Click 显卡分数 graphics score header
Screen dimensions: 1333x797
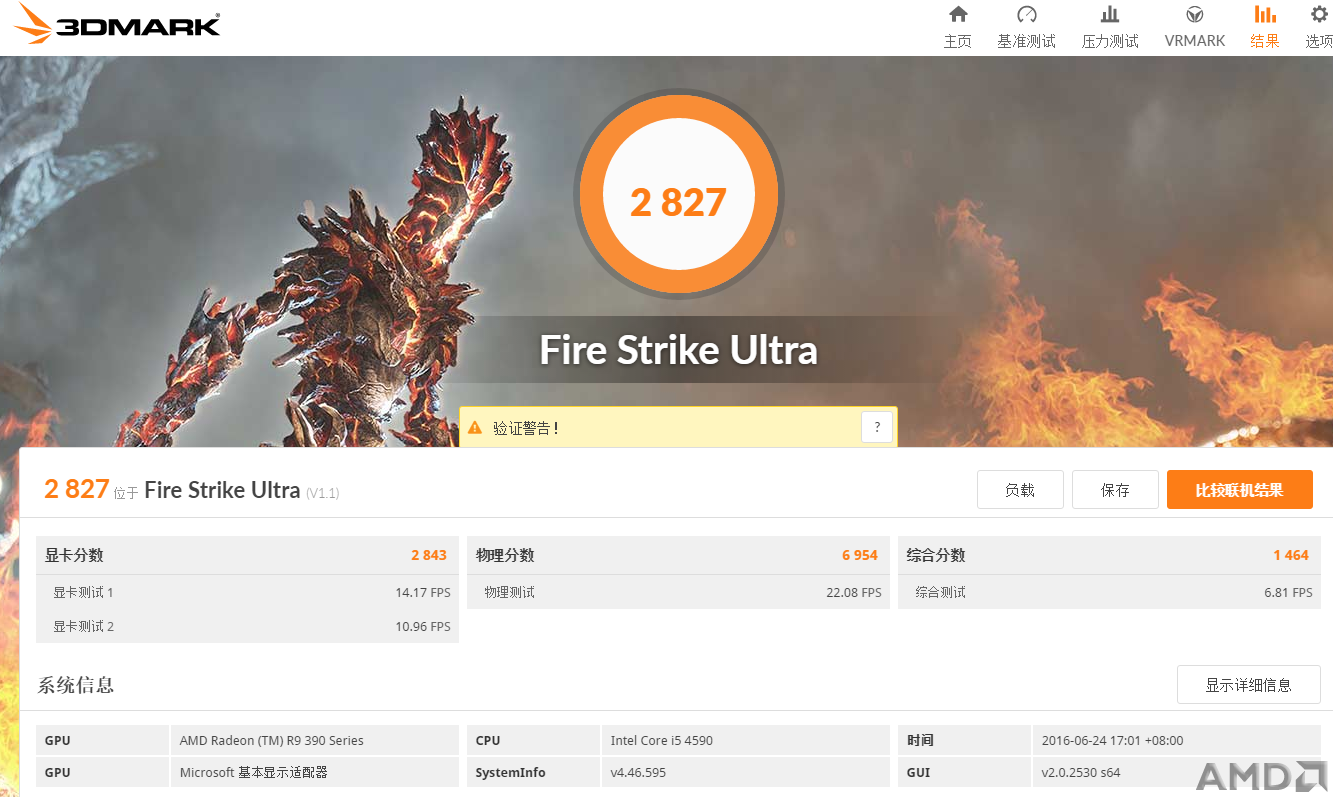(x=74, y=555)
